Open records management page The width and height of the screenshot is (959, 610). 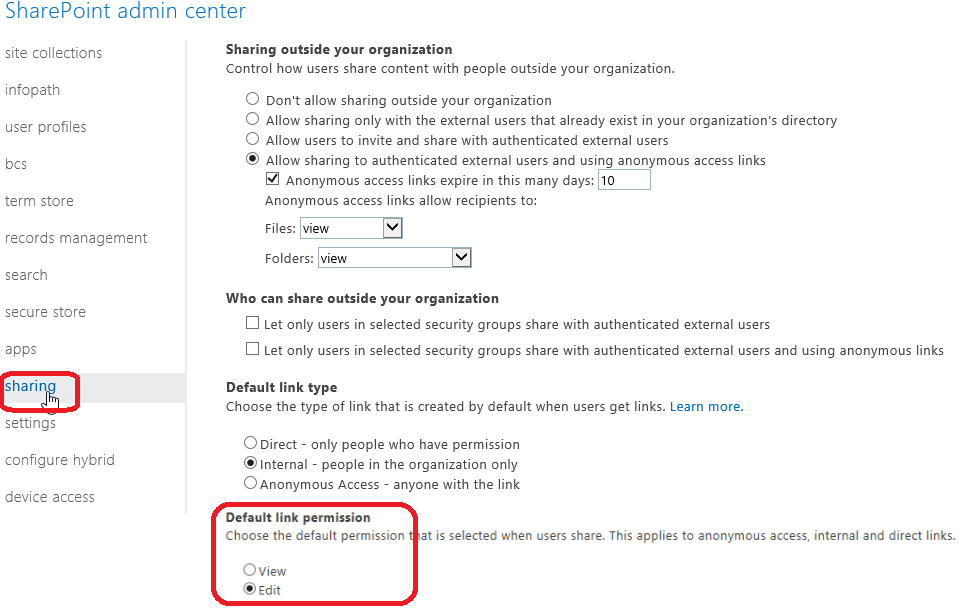click(x=76, y=238)
